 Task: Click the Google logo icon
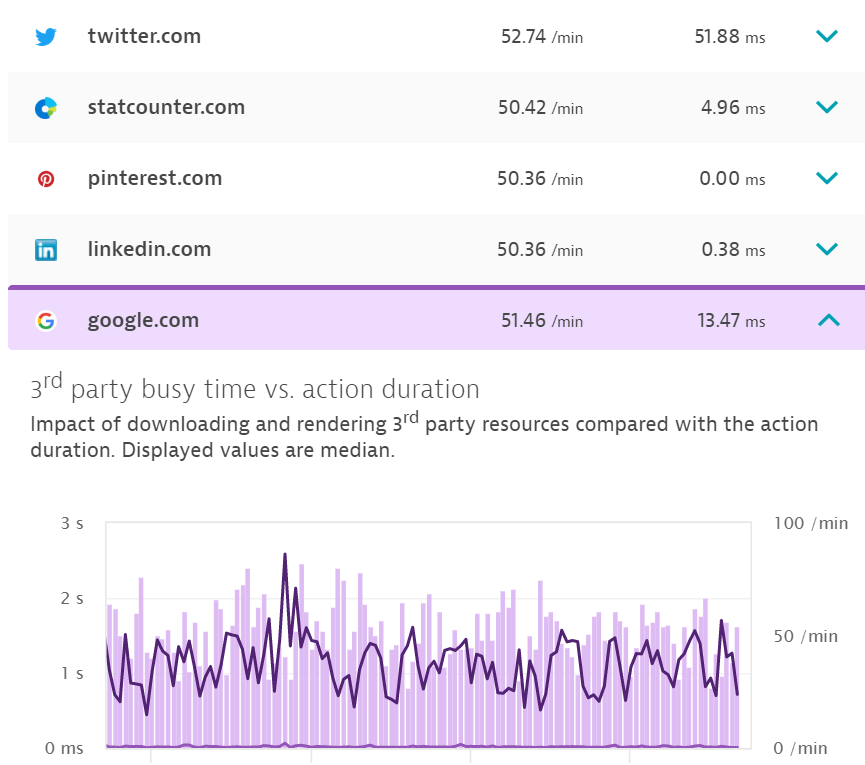46,321
